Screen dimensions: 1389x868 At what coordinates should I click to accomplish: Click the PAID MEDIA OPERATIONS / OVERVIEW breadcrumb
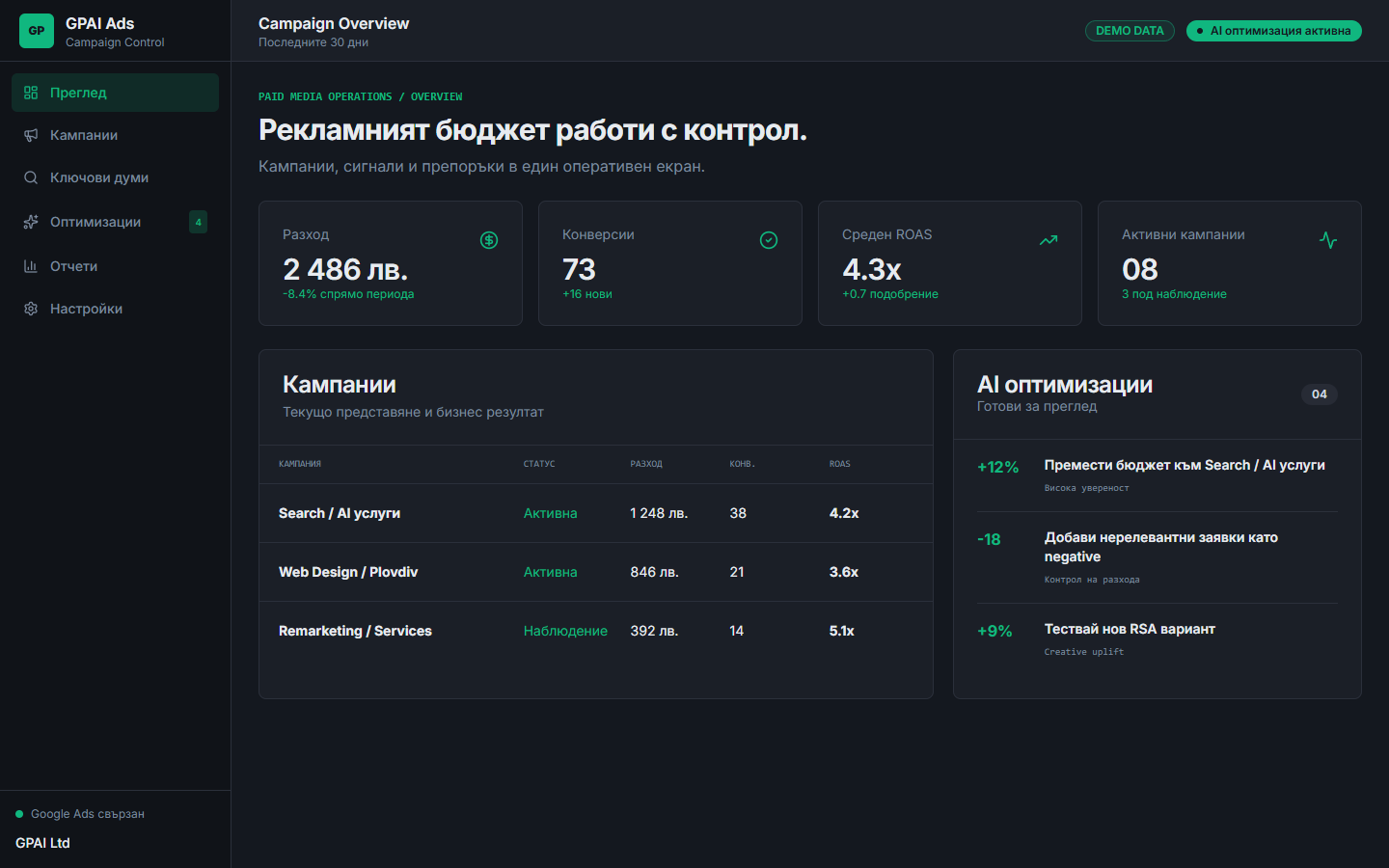(x=361, y=96)
